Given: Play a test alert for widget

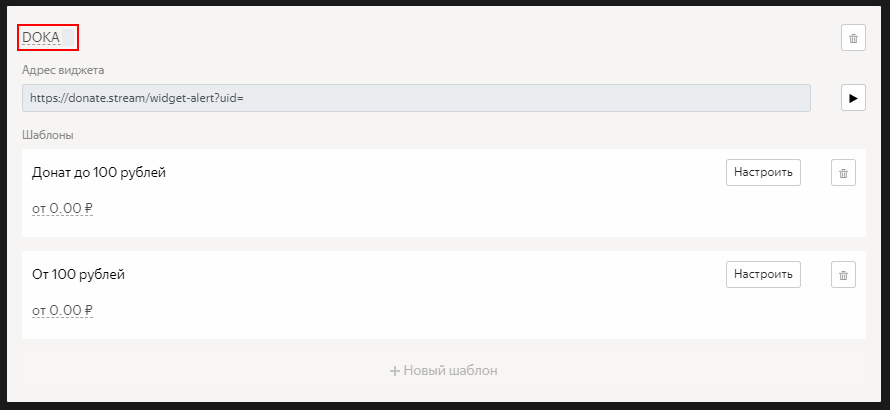Looking at the screenshot, I should click(x=853, y=98).
